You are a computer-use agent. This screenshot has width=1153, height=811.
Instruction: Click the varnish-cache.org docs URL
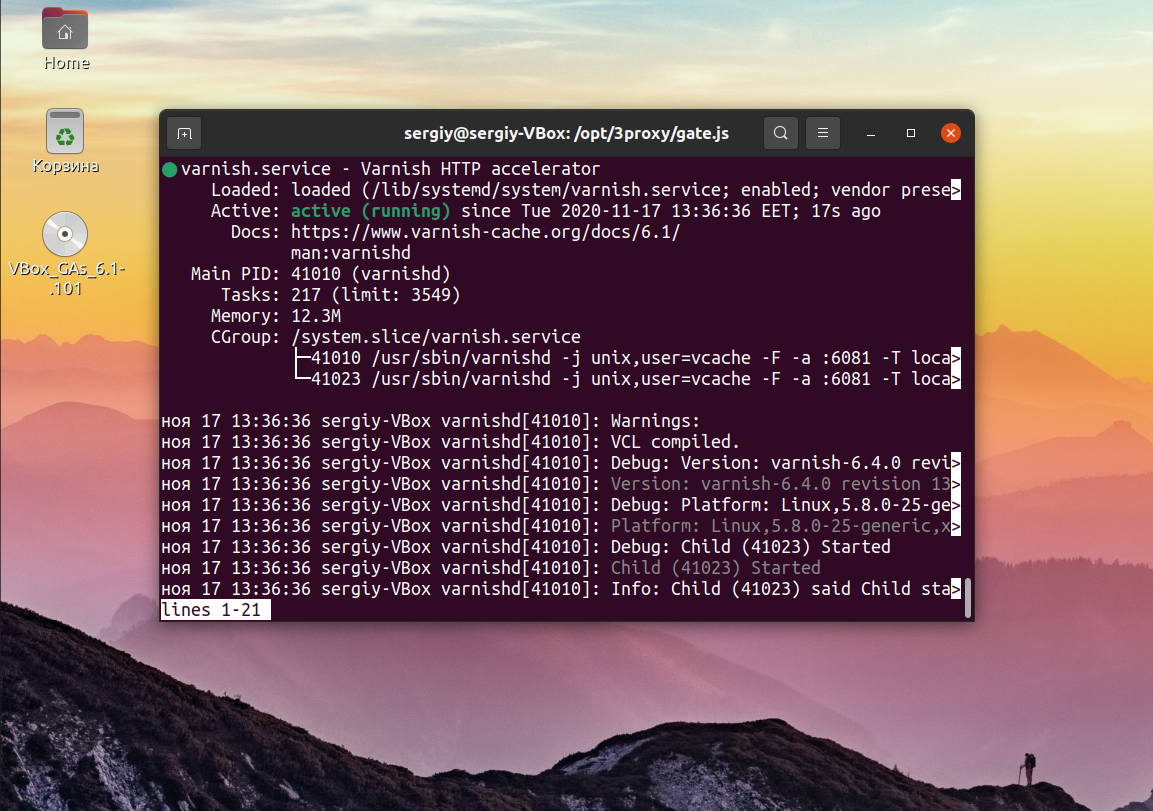[x=485, y=232]
